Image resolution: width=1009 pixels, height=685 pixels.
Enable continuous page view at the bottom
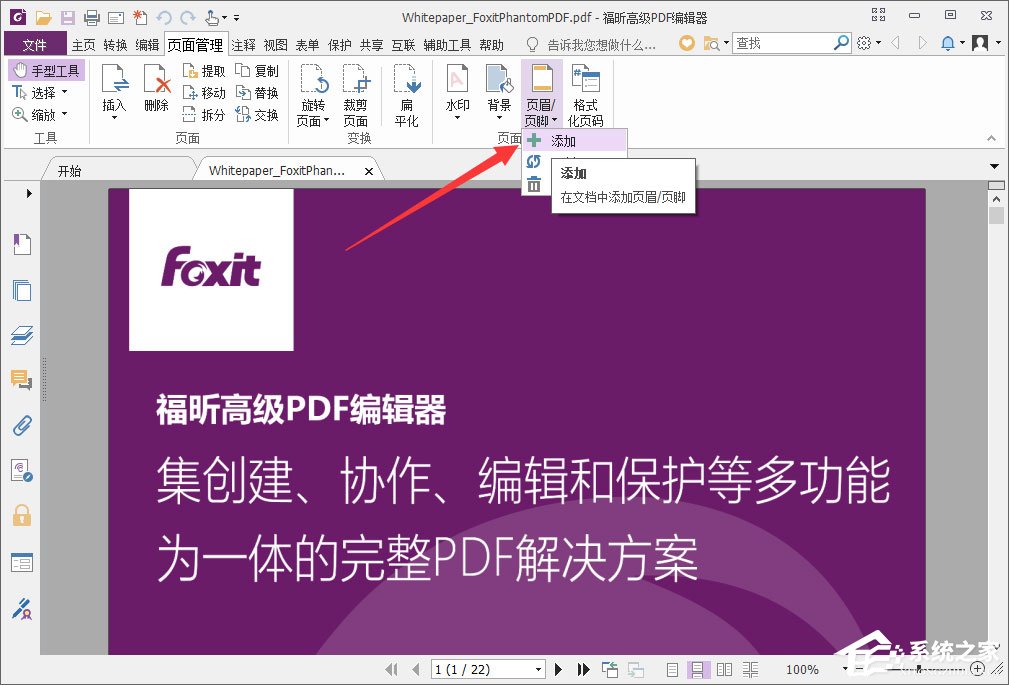click(697, 669)
